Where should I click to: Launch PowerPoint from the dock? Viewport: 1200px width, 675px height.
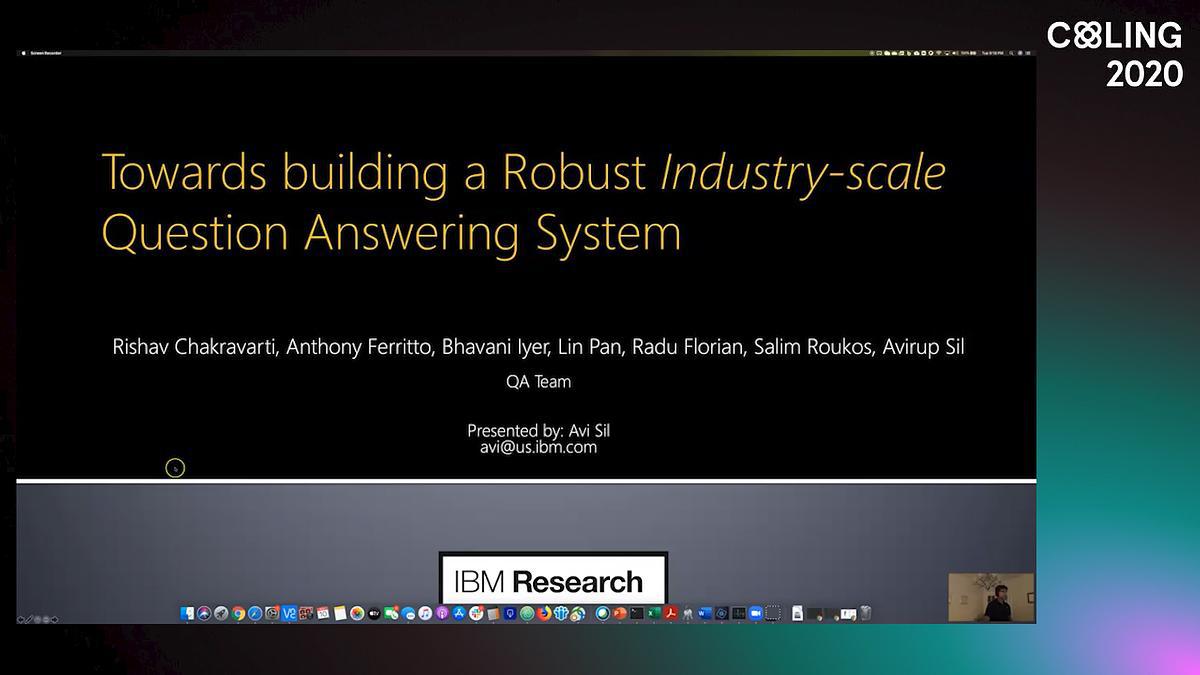pos(619,613)
